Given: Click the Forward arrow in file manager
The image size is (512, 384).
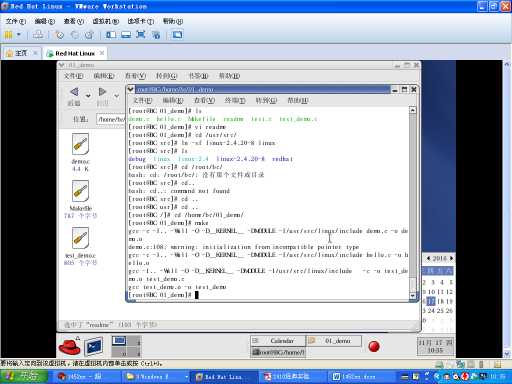Looking at the screenshot, I should point(102,92).
